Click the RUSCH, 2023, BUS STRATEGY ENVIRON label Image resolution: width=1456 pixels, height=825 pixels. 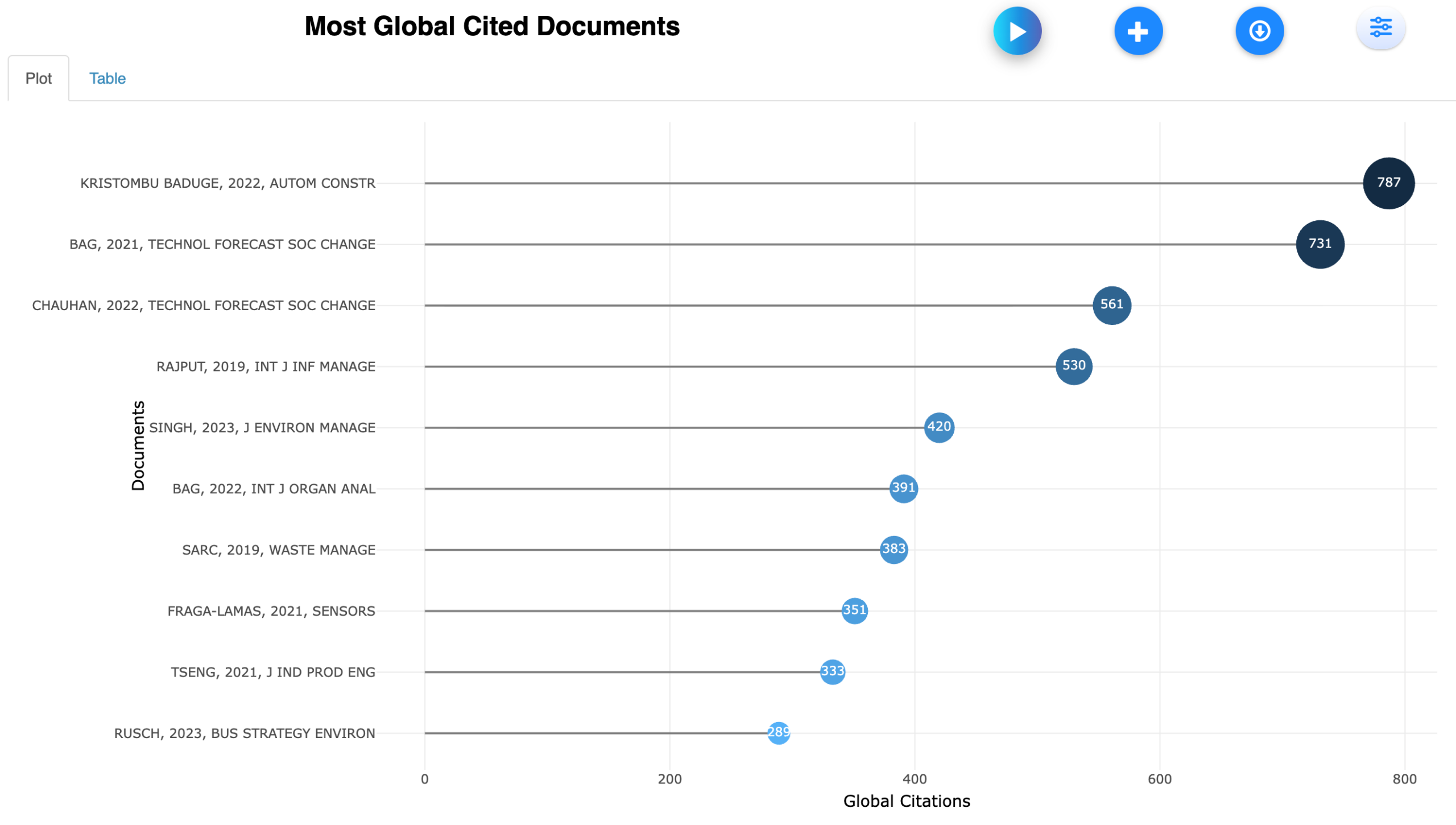(245, 733)
